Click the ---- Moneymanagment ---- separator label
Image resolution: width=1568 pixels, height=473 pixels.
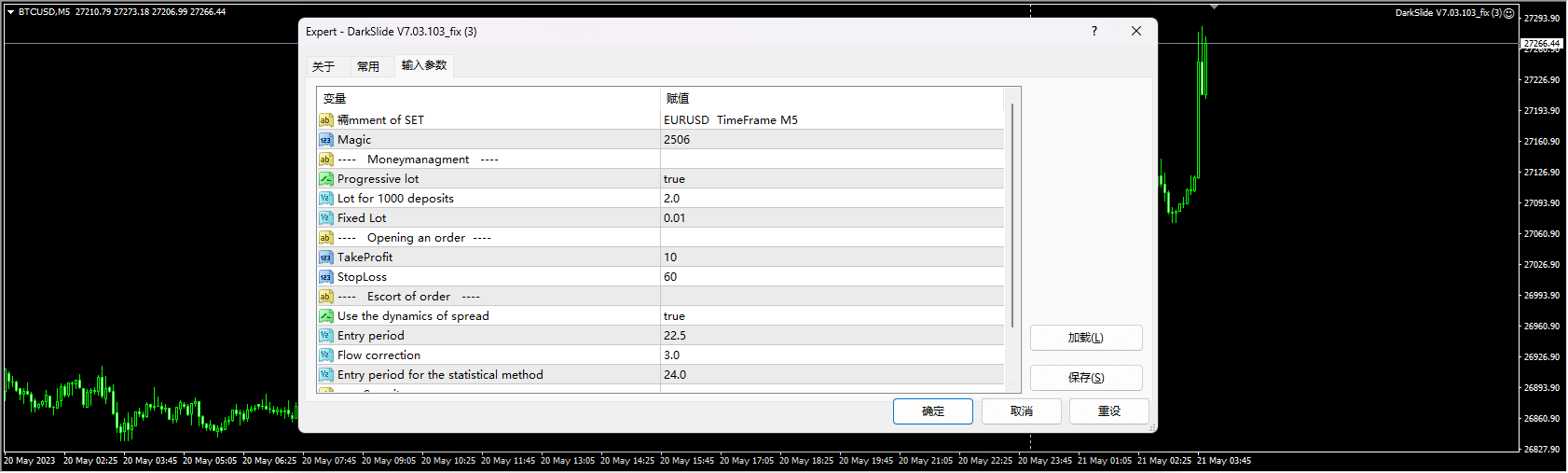pyautogui.click(x=418, y=160)
